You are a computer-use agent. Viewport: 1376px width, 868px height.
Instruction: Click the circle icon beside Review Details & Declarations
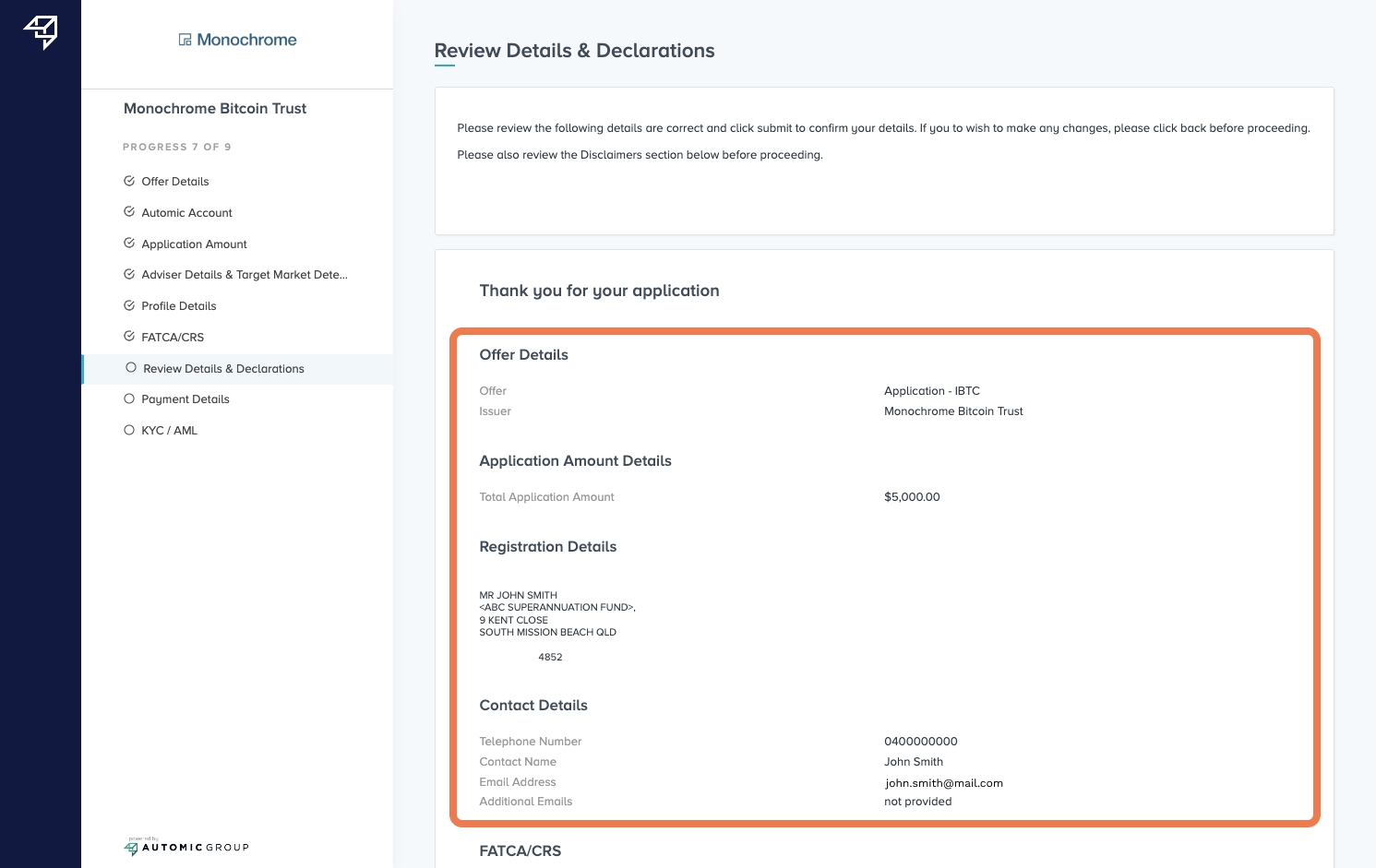tap(131, 368)
